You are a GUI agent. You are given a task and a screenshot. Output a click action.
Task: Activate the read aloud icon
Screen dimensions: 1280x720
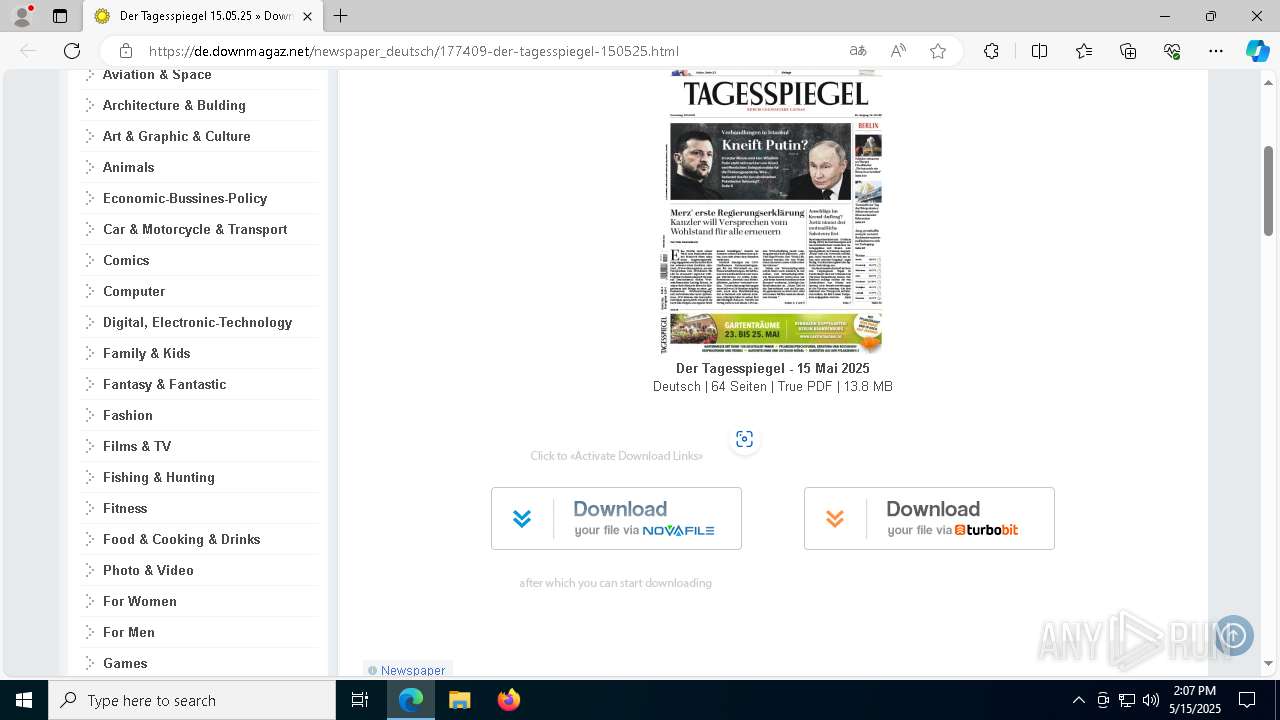click(x=898, y=51)
